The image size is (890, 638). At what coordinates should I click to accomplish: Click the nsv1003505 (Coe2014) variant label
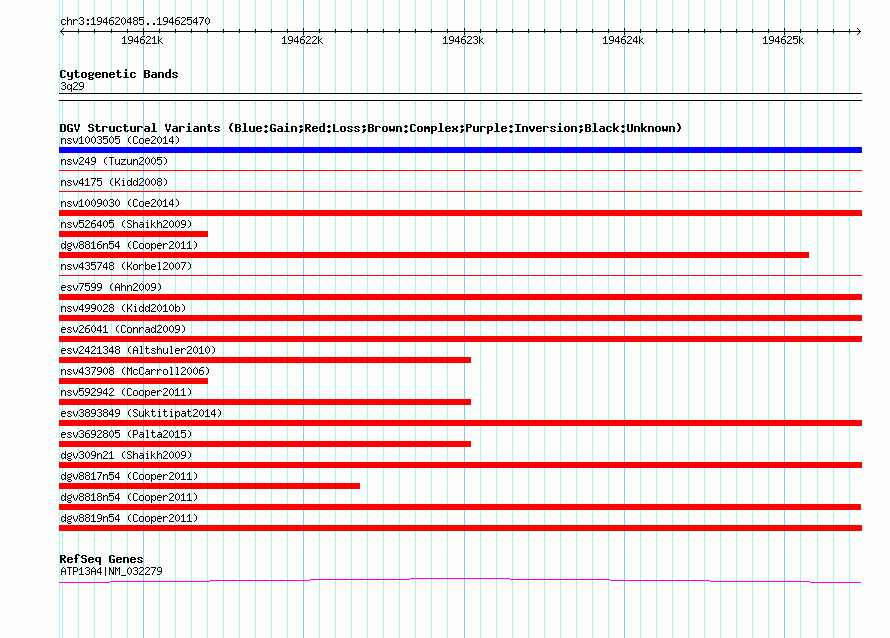(120, 140)
